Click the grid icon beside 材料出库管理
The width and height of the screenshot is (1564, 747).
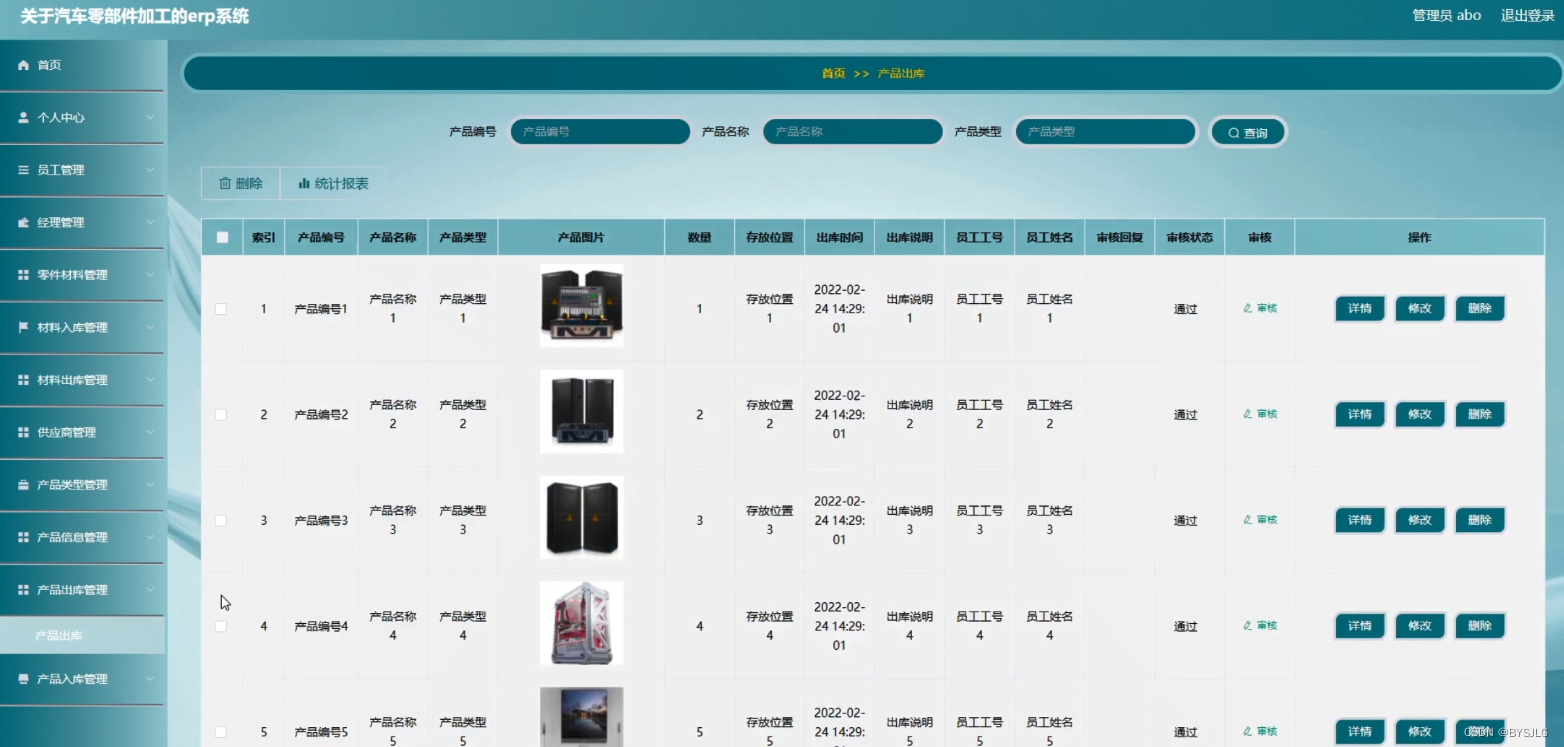tap(24, 380)
